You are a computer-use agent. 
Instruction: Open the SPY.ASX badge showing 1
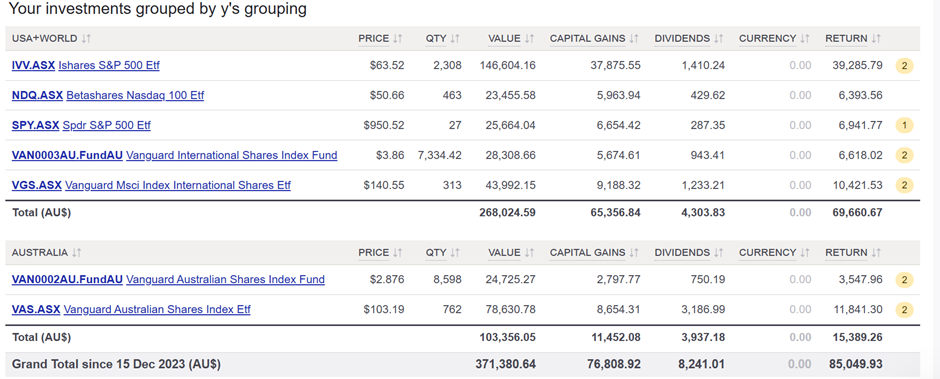point(905,125)
